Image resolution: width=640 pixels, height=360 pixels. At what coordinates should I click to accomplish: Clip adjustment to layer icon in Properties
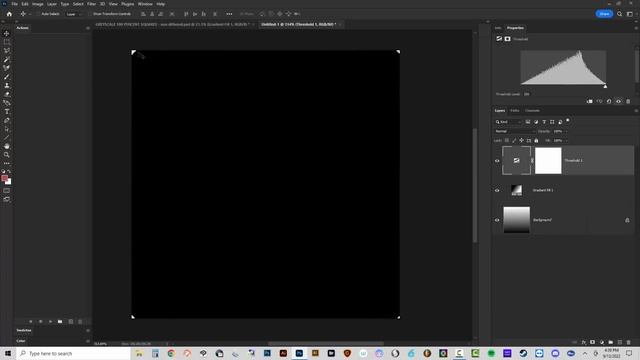click(x=589, y=101)
